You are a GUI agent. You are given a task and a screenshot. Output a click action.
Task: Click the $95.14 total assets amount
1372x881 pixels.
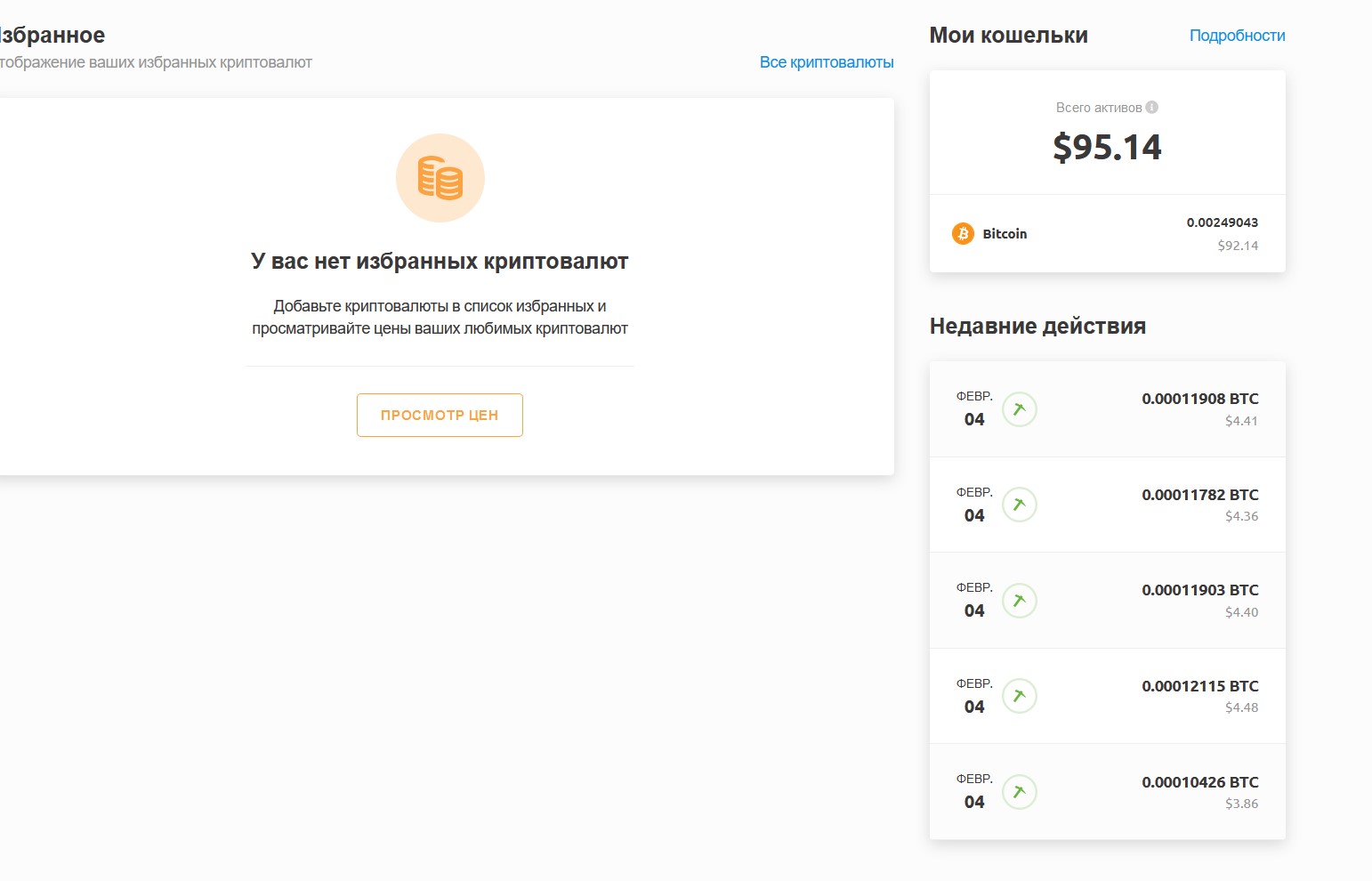pos(1107,148)
